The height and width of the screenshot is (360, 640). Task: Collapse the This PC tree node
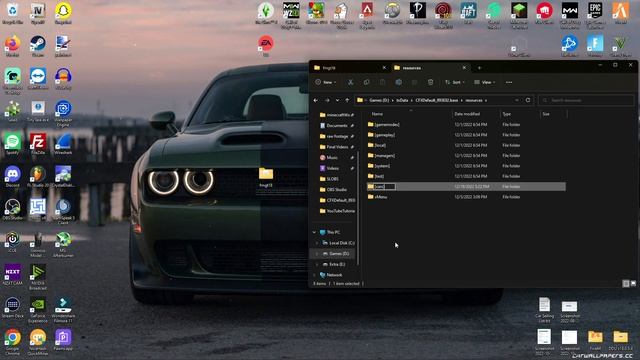coord(314,232)
